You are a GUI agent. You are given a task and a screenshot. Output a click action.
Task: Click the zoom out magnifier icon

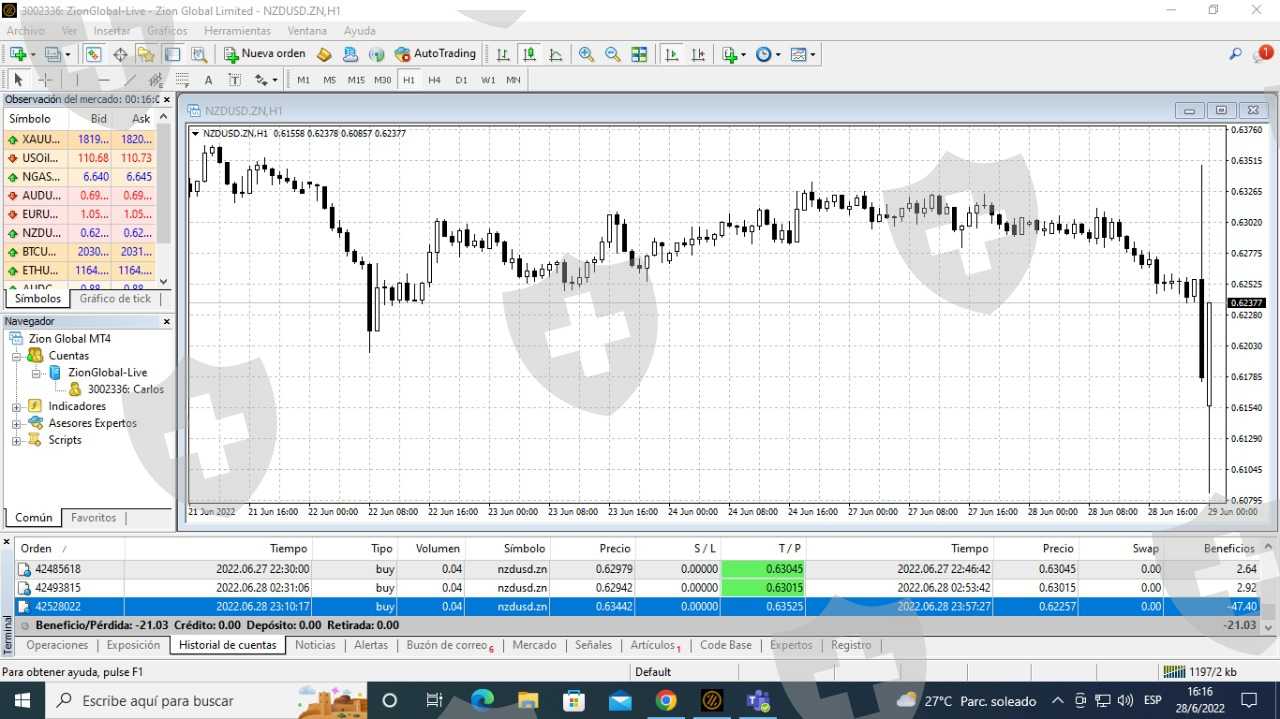pos(612,54)
